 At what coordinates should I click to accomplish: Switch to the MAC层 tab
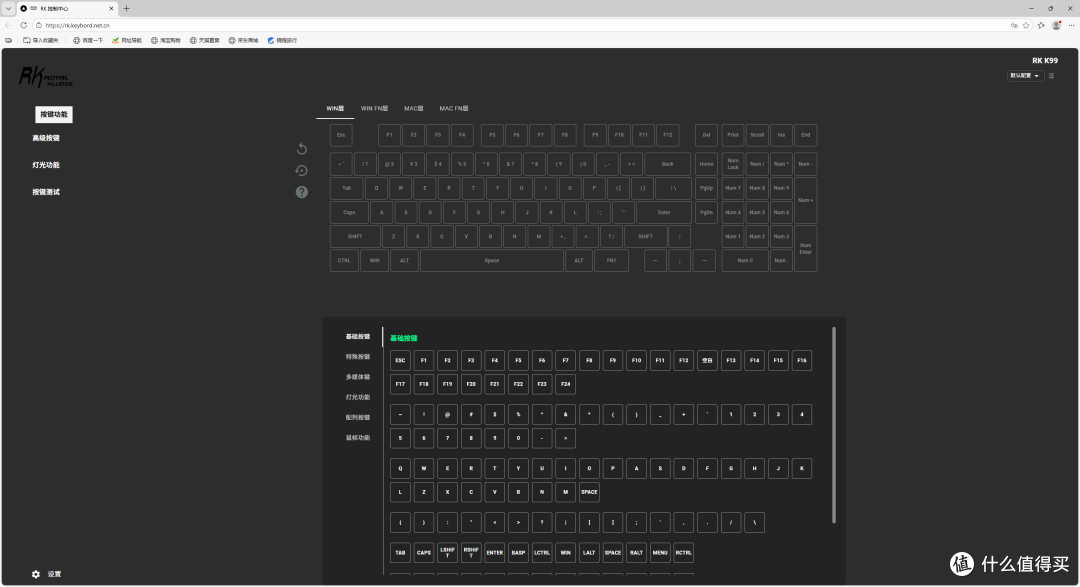click(x=413, y=109)
